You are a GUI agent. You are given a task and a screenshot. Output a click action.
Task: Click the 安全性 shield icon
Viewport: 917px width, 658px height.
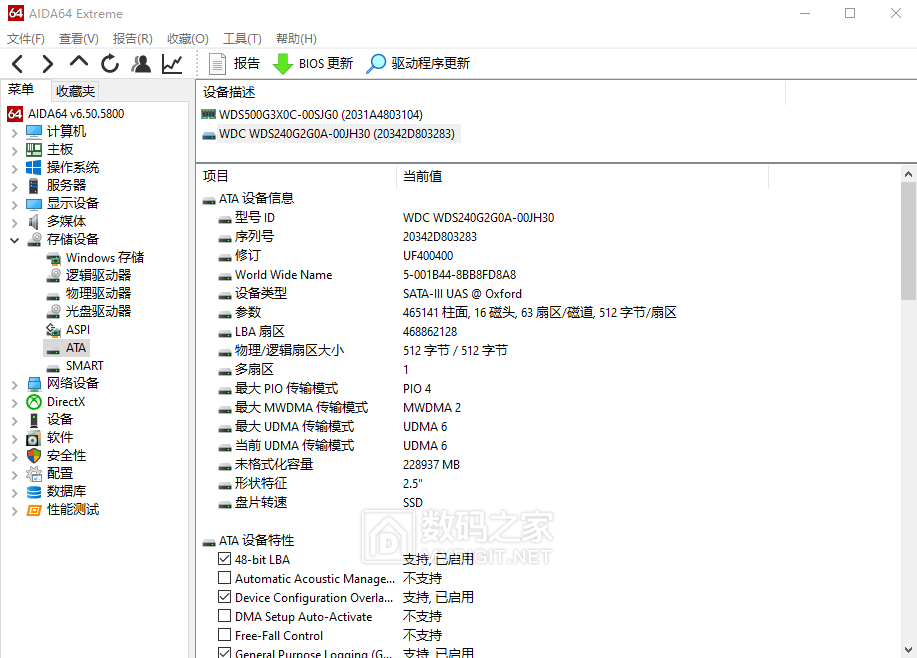(34, 456)
